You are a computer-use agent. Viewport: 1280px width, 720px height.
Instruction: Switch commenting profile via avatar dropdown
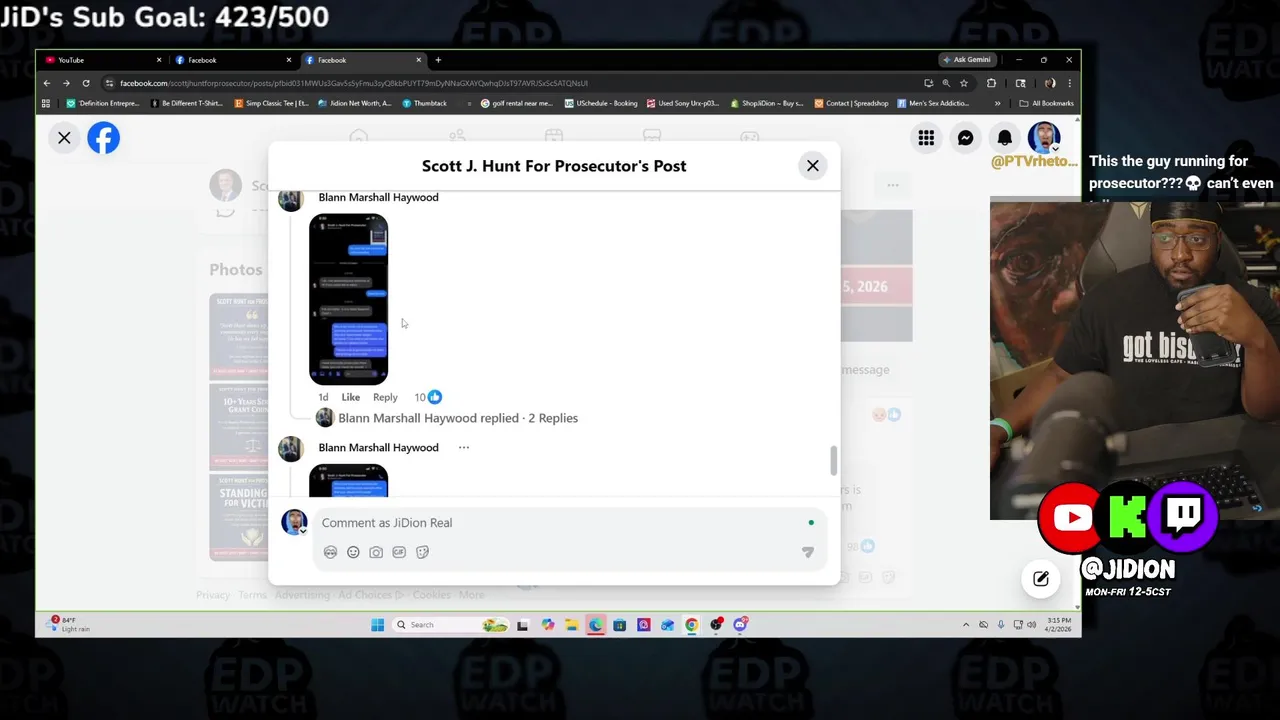(x=294, y=522)
